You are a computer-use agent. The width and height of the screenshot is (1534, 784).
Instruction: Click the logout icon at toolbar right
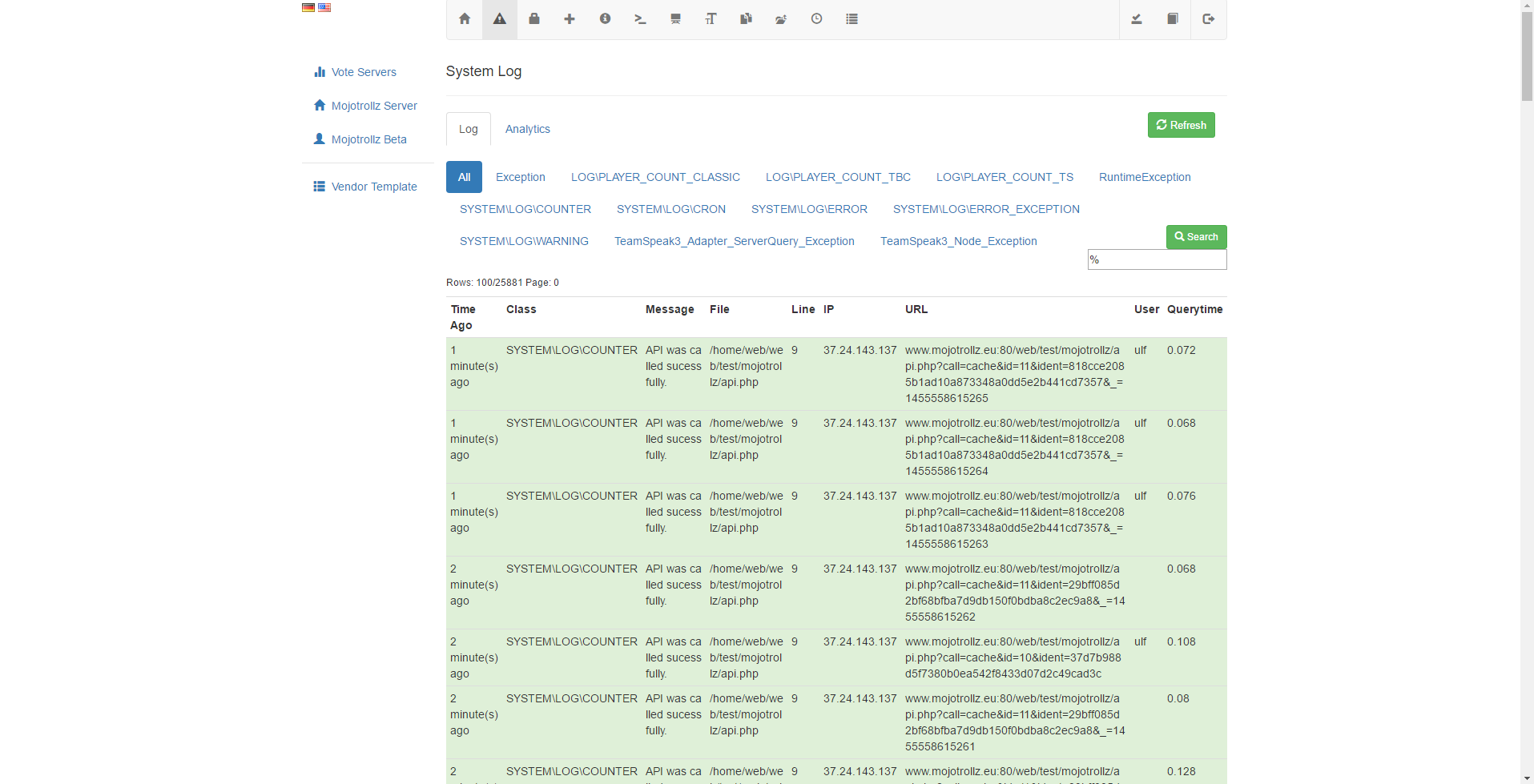click(x=1208, y=19)
